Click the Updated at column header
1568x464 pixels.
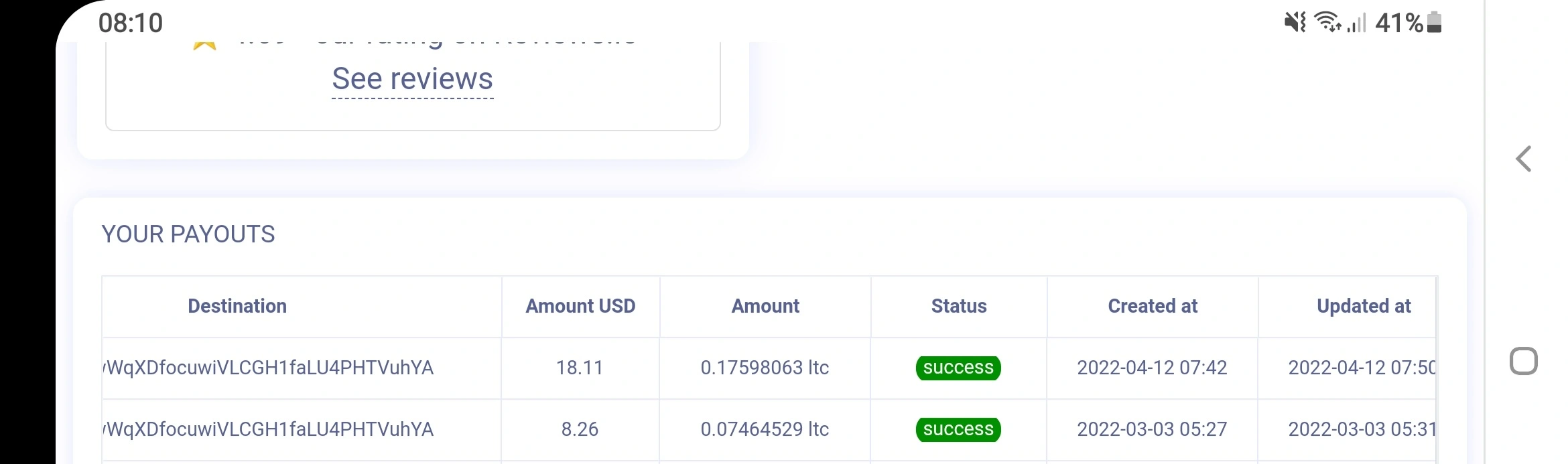tap(1364, 306)
